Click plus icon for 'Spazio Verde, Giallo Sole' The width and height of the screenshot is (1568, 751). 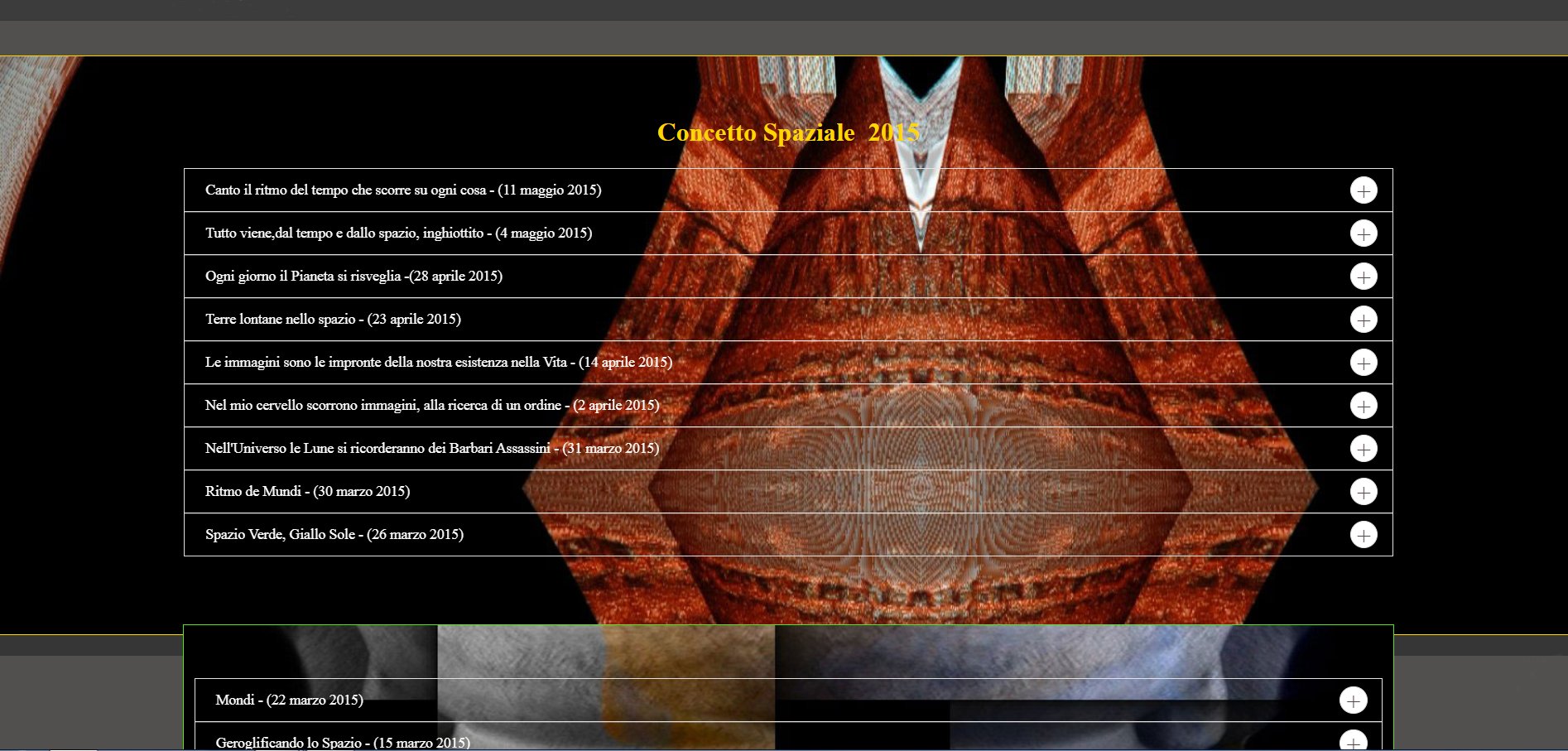(x=1363, y=535)
